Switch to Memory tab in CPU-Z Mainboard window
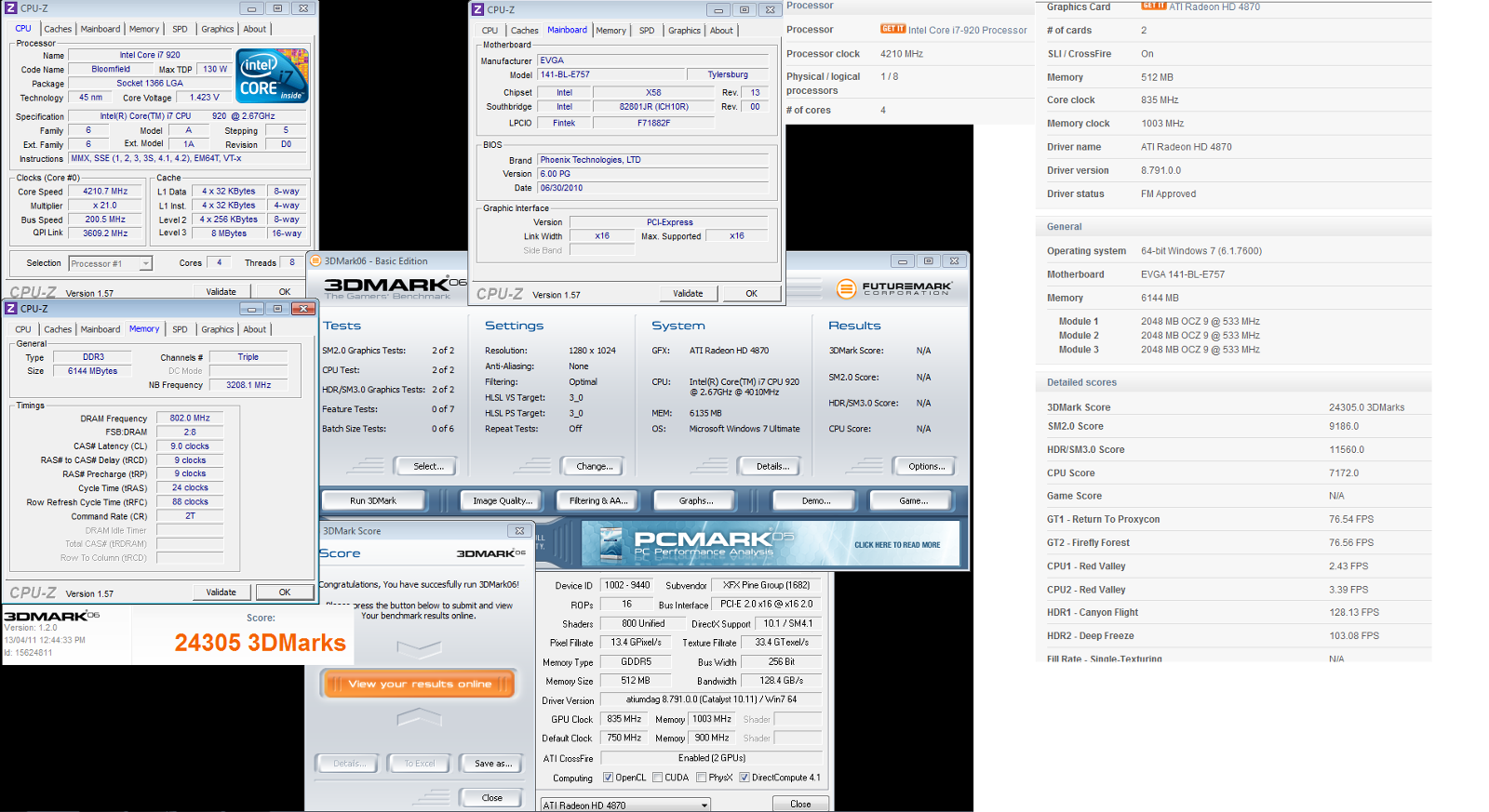This screenshot has width=1489, height=812. tap(610, 31)
